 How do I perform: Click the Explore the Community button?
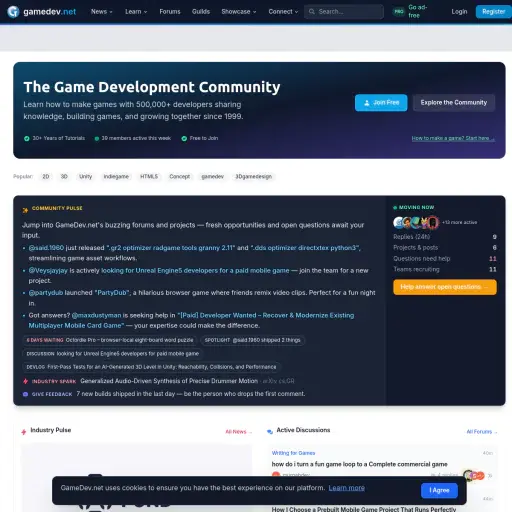(454, 103)
